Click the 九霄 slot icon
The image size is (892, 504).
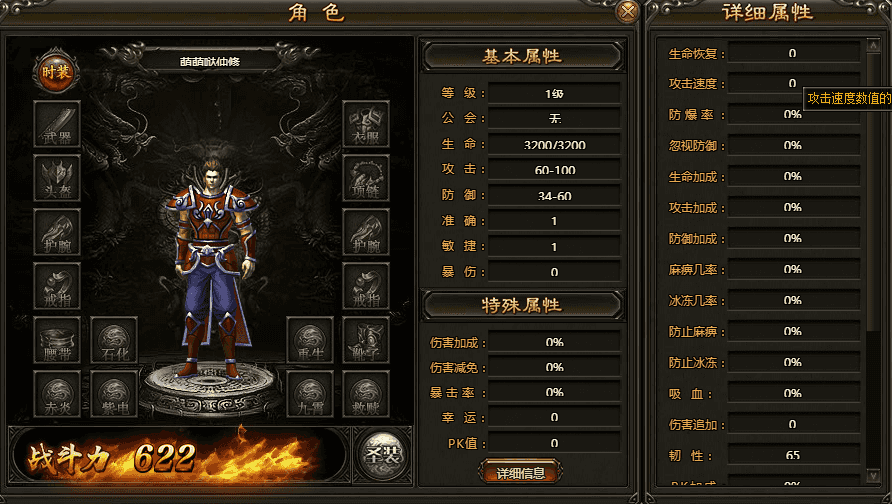[x=309, y=394]
